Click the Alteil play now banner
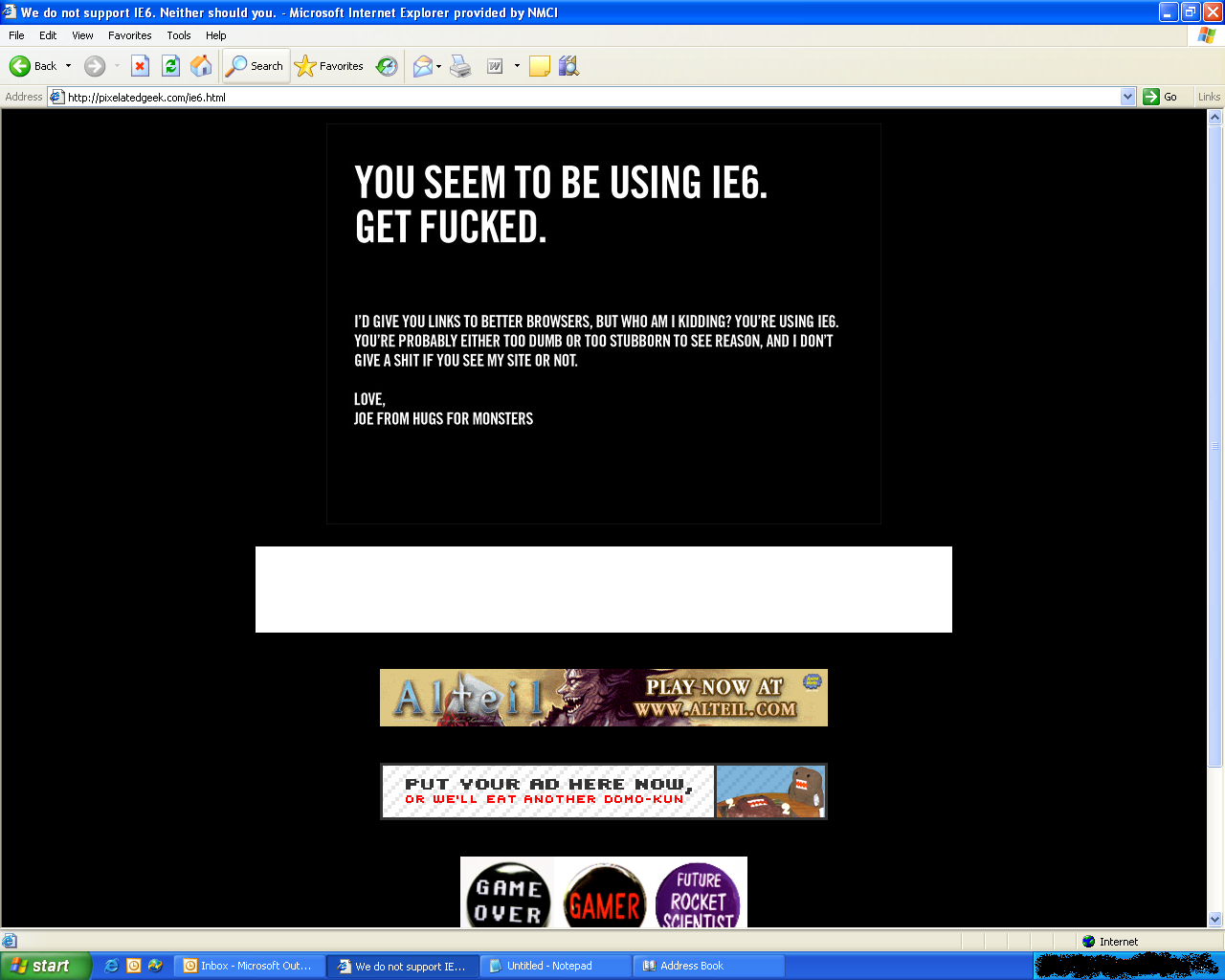Viewport: 1225px width, 980px height. pyautogui.click(x=603, y=698)
